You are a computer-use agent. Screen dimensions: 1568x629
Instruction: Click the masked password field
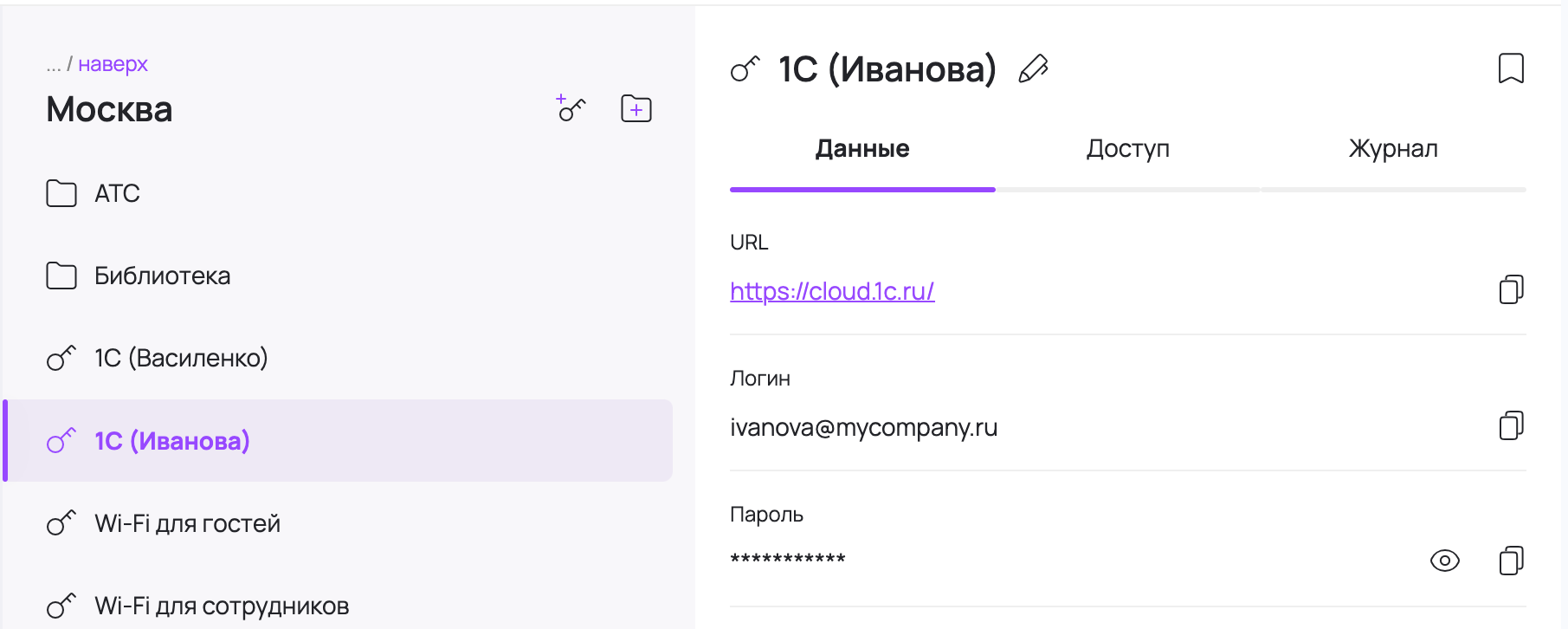pyautogui.click(x=787, y=559)
